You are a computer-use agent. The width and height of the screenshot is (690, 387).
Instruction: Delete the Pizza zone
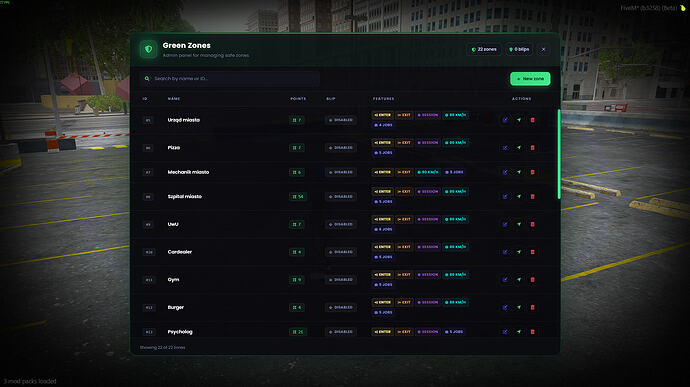[532, 147]
